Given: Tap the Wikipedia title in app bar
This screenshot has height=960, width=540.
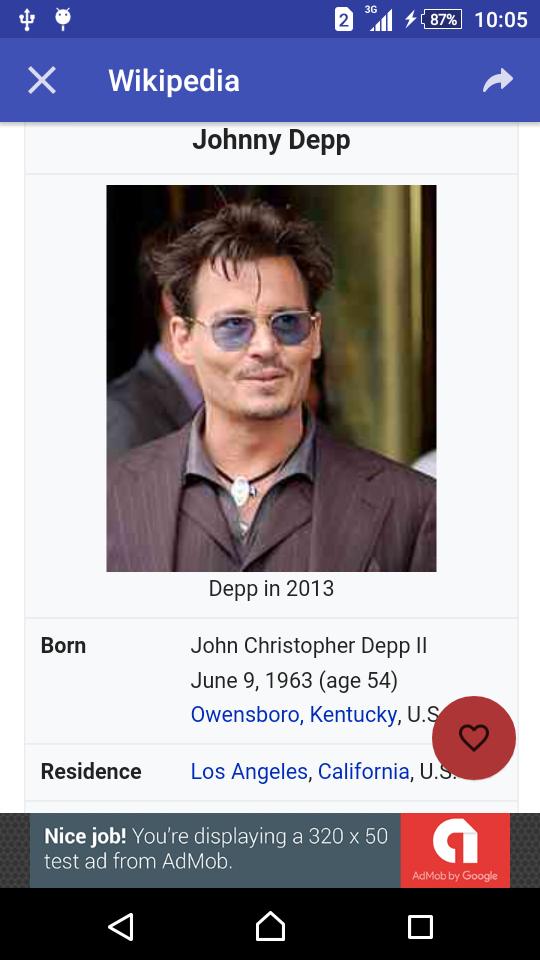Looking at the screenshot, I should coord(174,80).
